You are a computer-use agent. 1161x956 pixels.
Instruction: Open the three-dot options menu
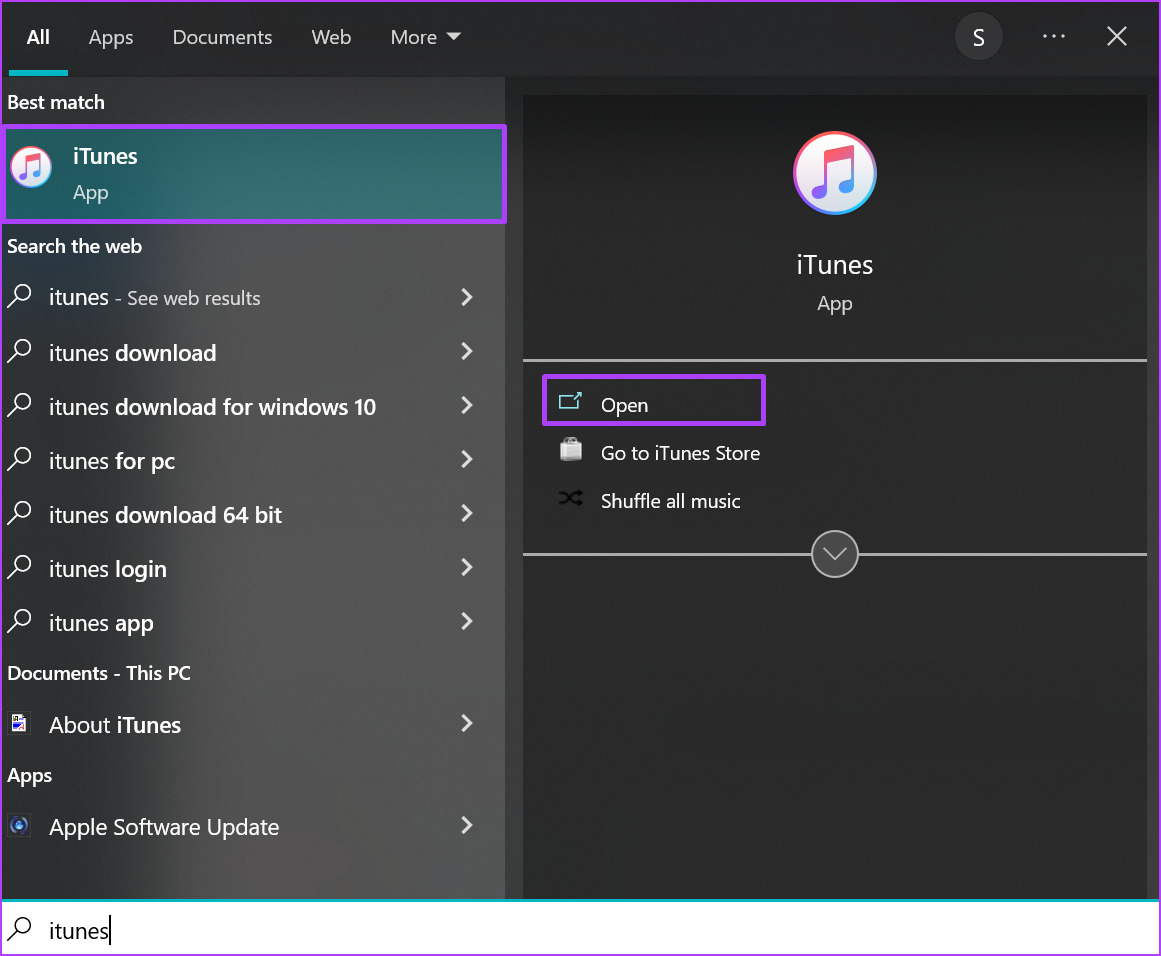point(1053,37)
